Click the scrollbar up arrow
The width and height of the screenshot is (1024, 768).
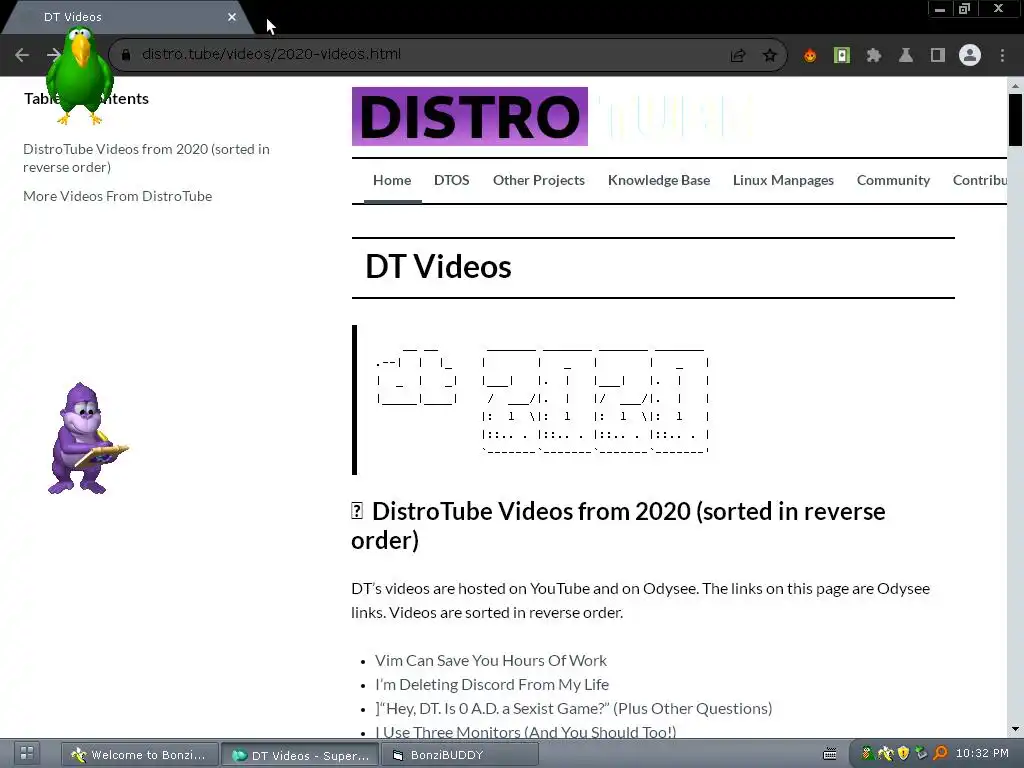tap(1015, 85)
